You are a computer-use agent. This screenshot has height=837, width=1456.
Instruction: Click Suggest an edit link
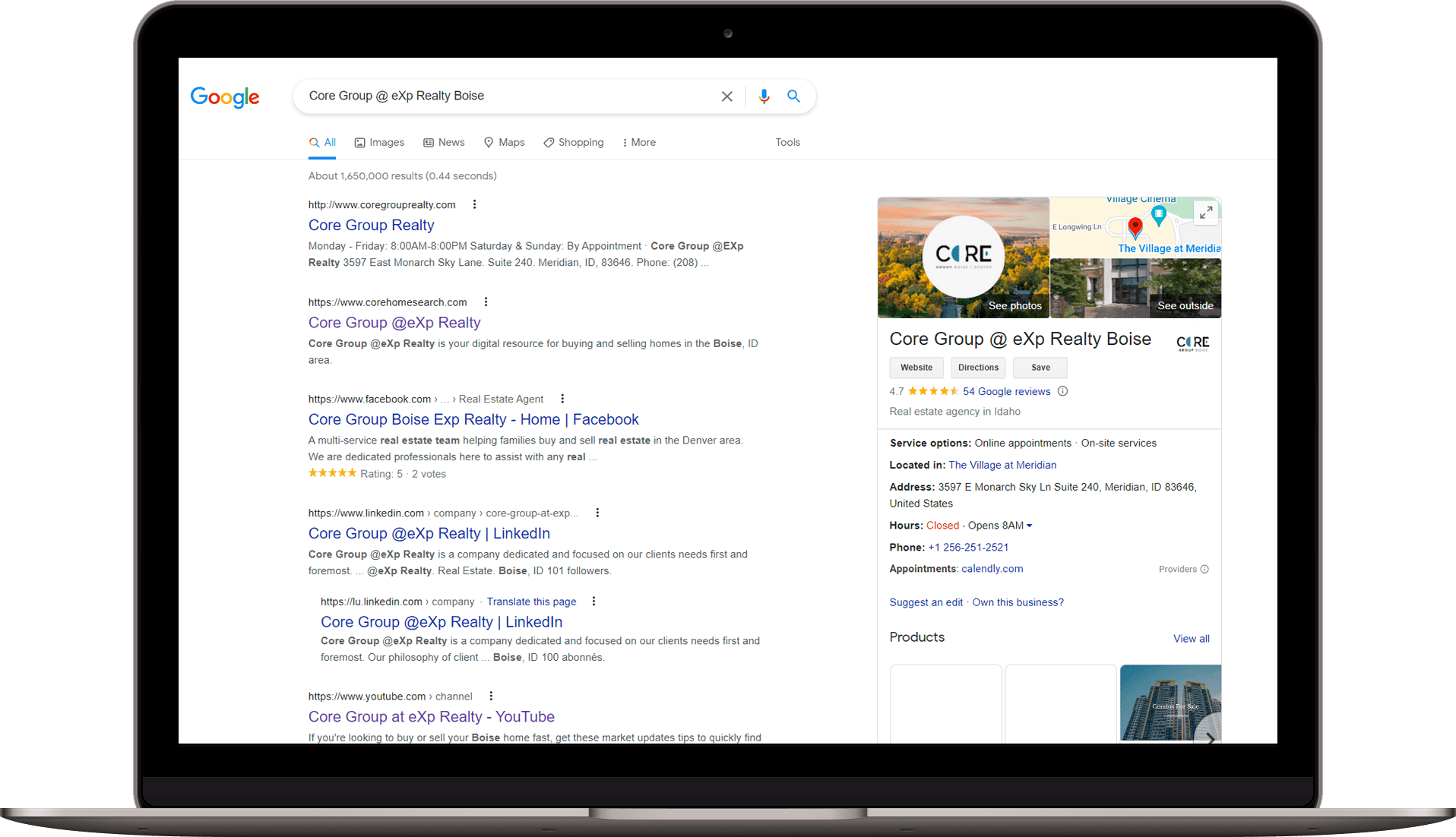tap(926, 602)
